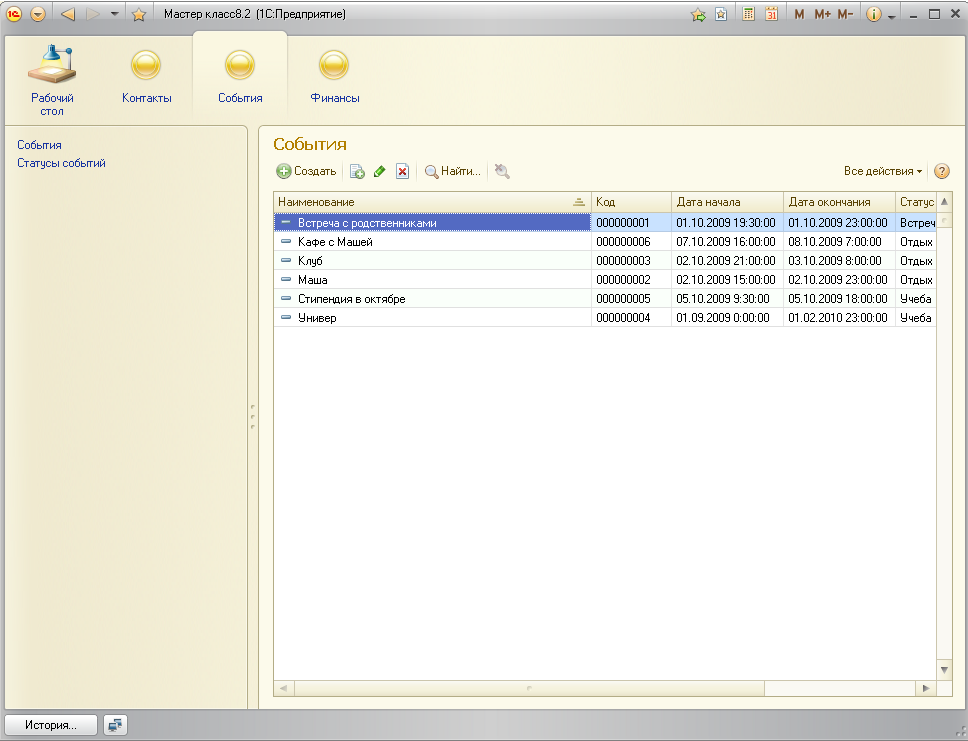Screen dimensions: 968x741
Task: Click the Создать button
Action: click(307, 172)
